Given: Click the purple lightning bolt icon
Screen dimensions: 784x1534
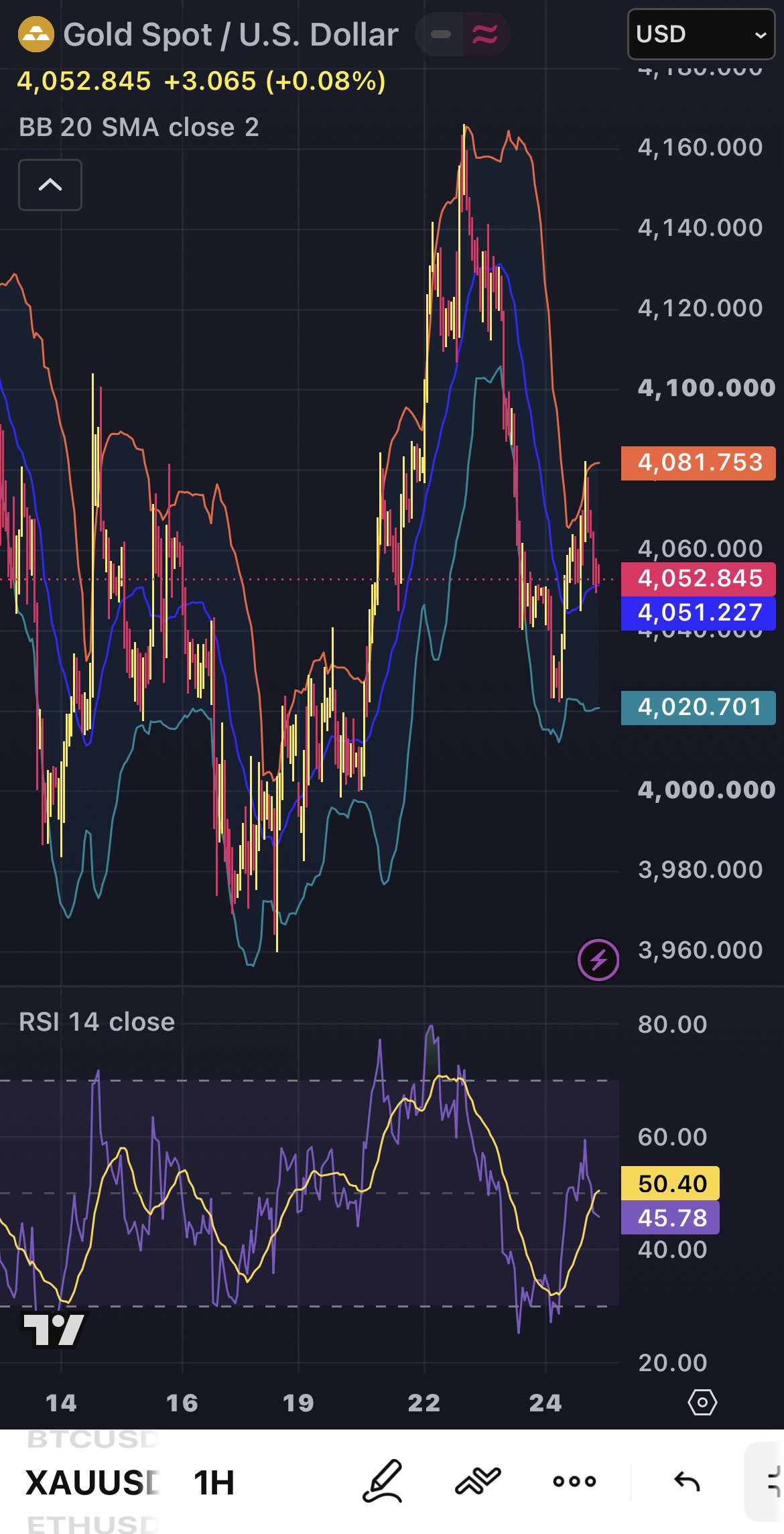Looking at the screenshot, I should tap(598, 960).
